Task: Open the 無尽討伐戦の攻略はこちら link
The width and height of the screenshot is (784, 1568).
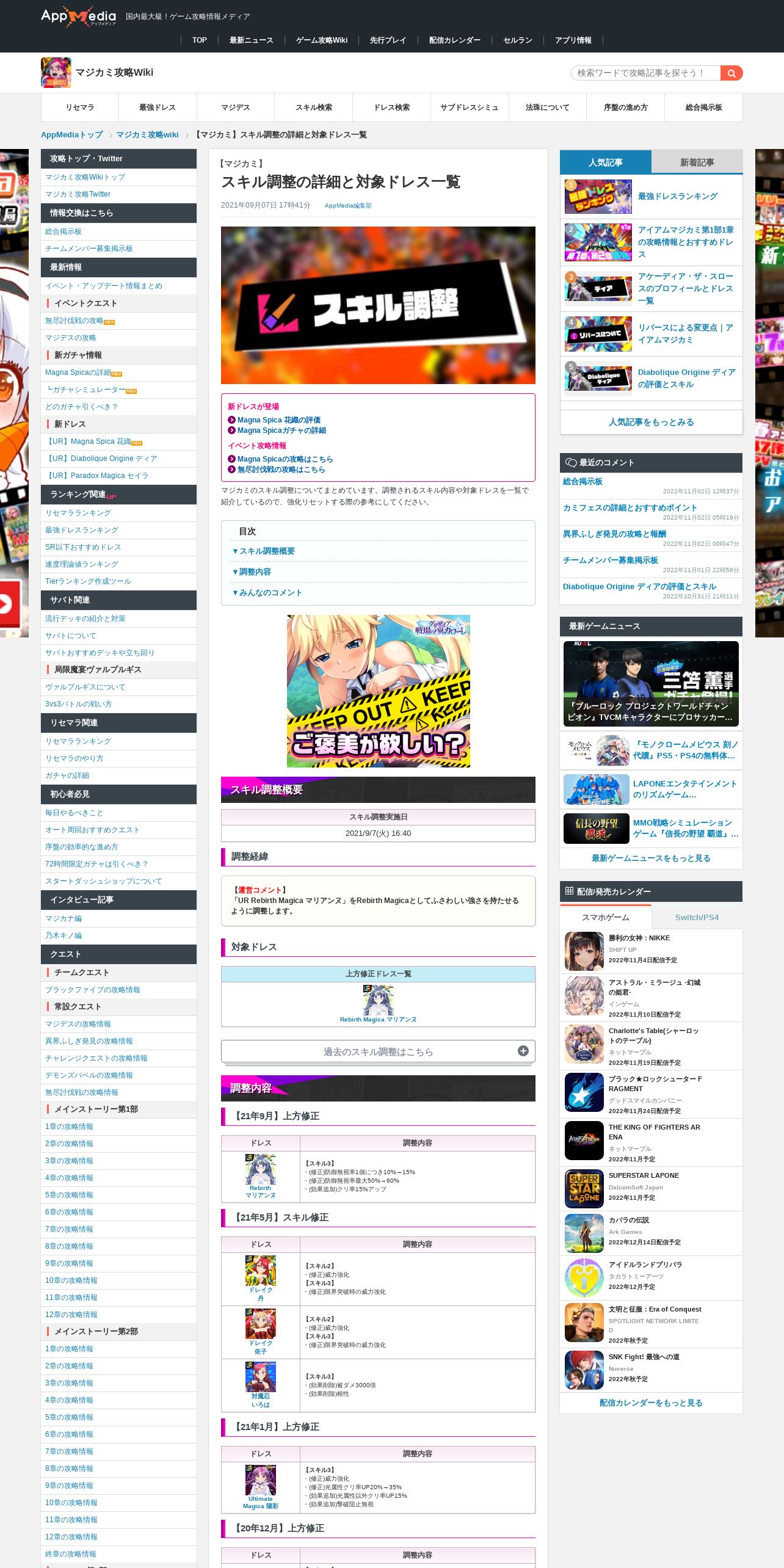Action: [281, 470]
